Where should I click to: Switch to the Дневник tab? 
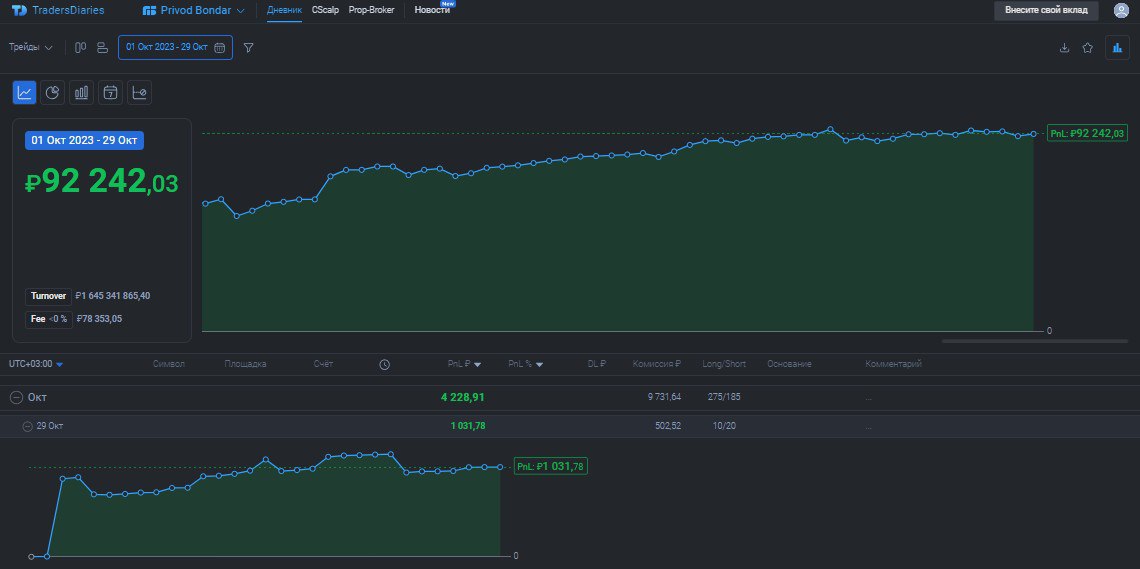(284, 10)
